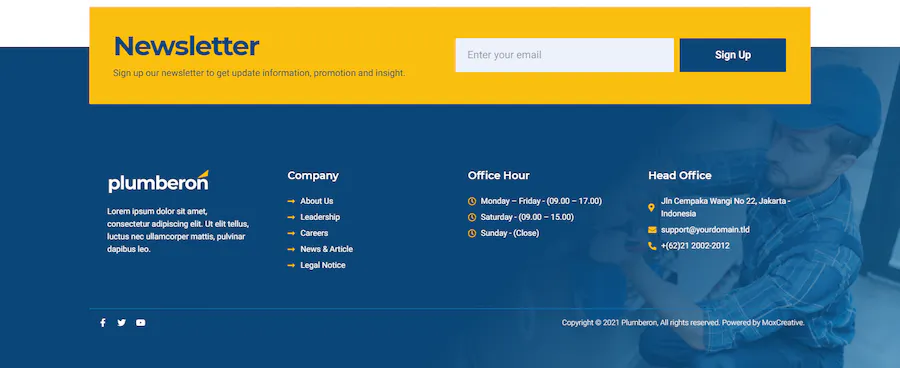Click the arrow icon beside About Us
900x368 pixels.
[291, 202]
